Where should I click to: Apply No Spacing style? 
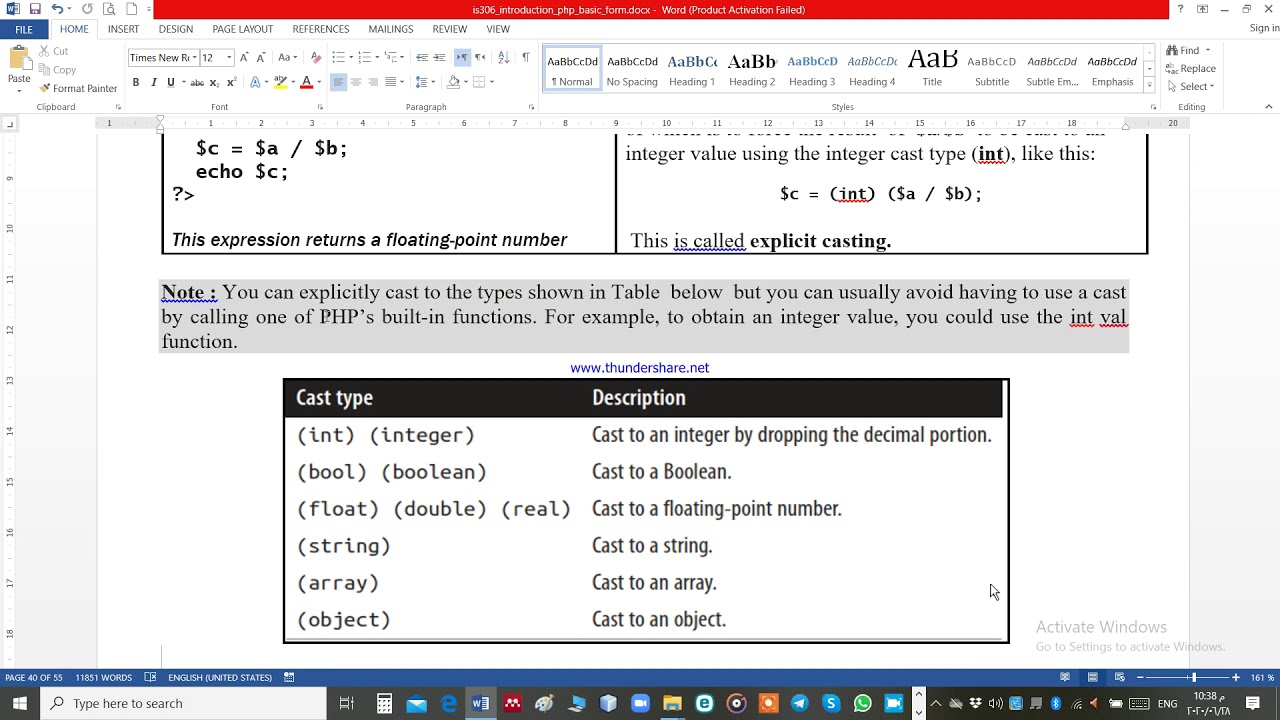pos(632,70)
